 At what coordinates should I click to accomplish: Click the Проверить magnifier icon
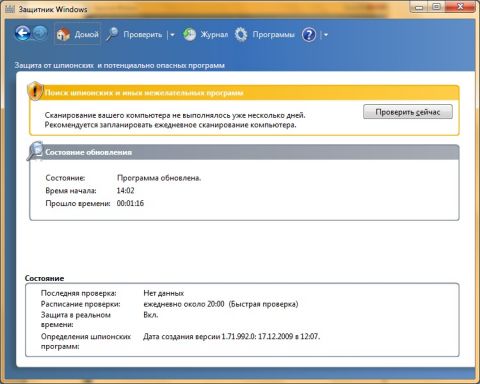[x=112, y=34]
